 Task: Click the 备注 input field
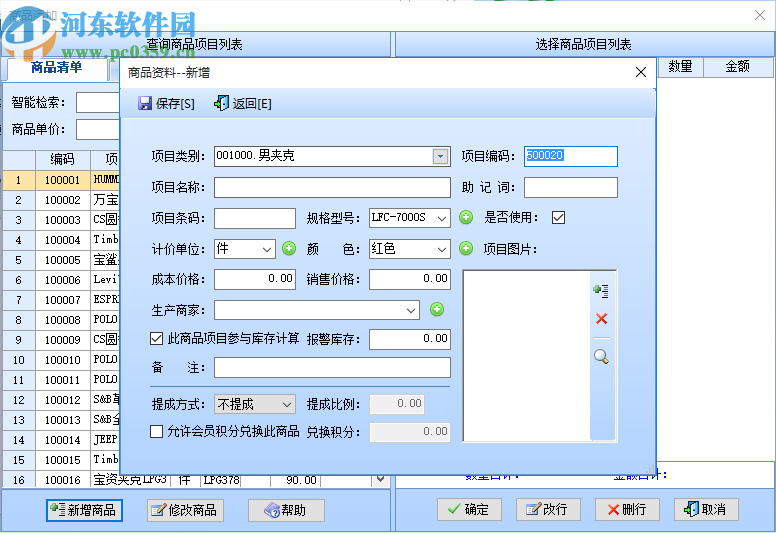click(332, 368)
